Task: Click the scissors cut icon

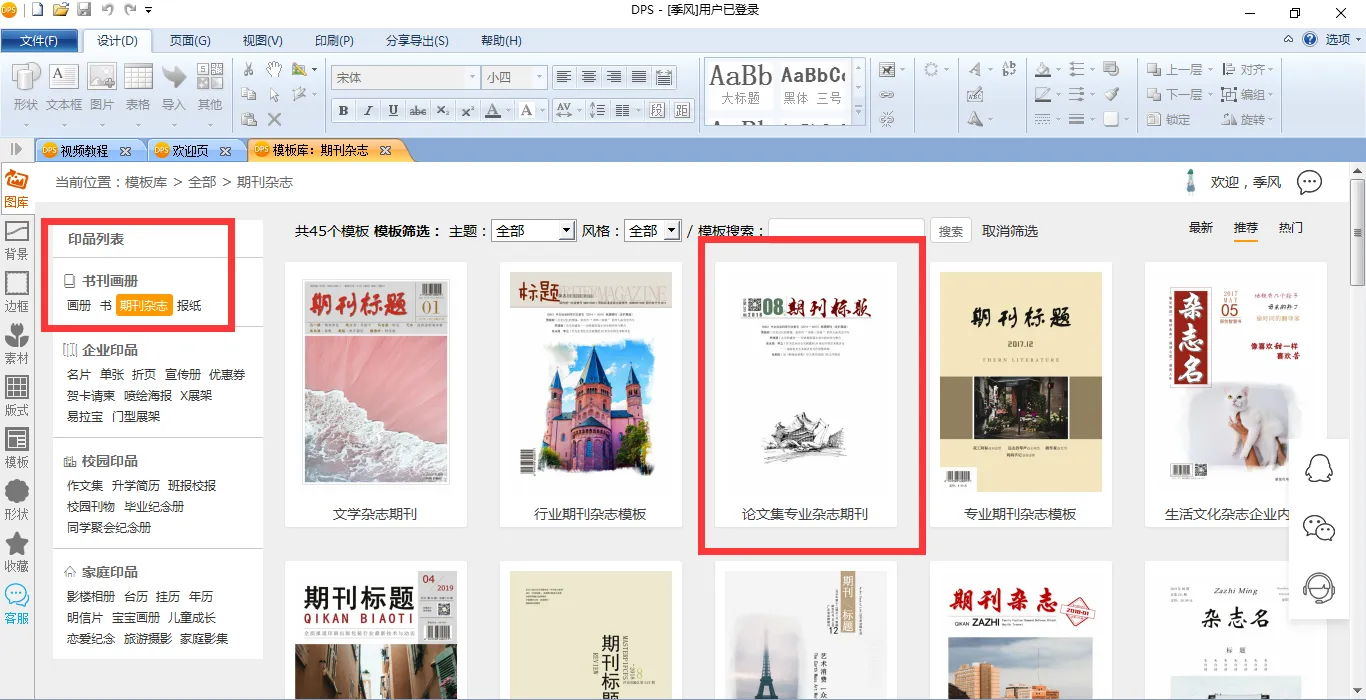Action: point(249,69)
